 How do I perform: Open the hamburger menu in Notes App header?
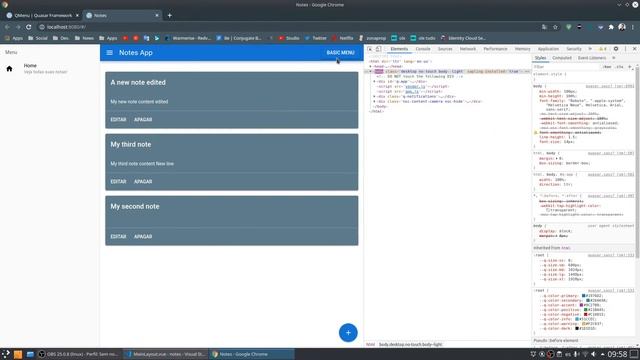pos(109,53)
